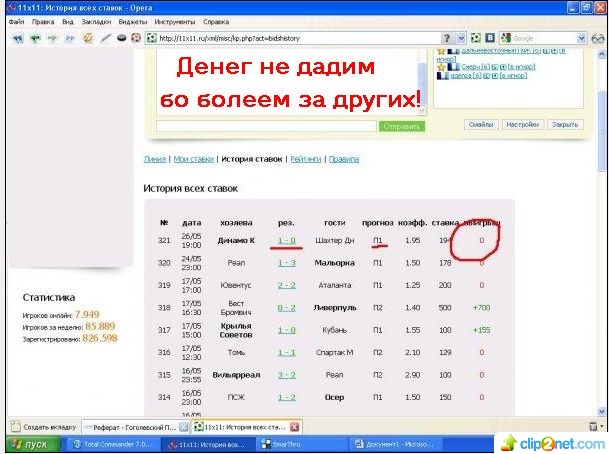This screenshot has height=454, width=609.
Task: Expand the Google search engine dropdown
Action: (581, 38)
